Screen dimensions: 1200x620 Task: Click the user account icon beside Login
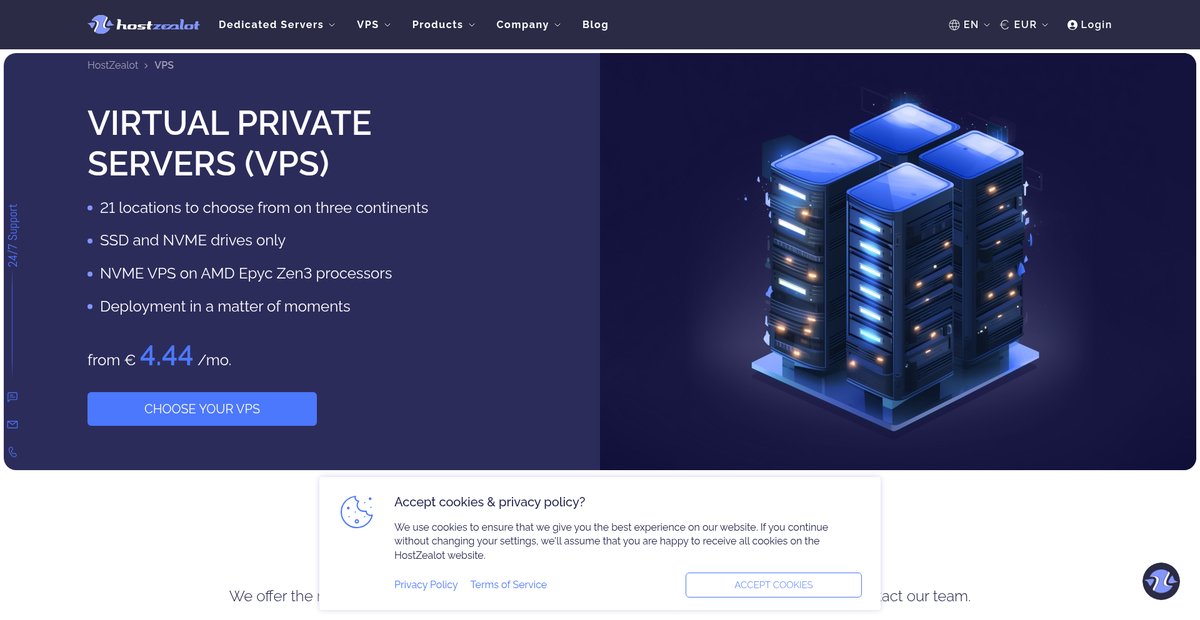click(x=1072, y=25)
